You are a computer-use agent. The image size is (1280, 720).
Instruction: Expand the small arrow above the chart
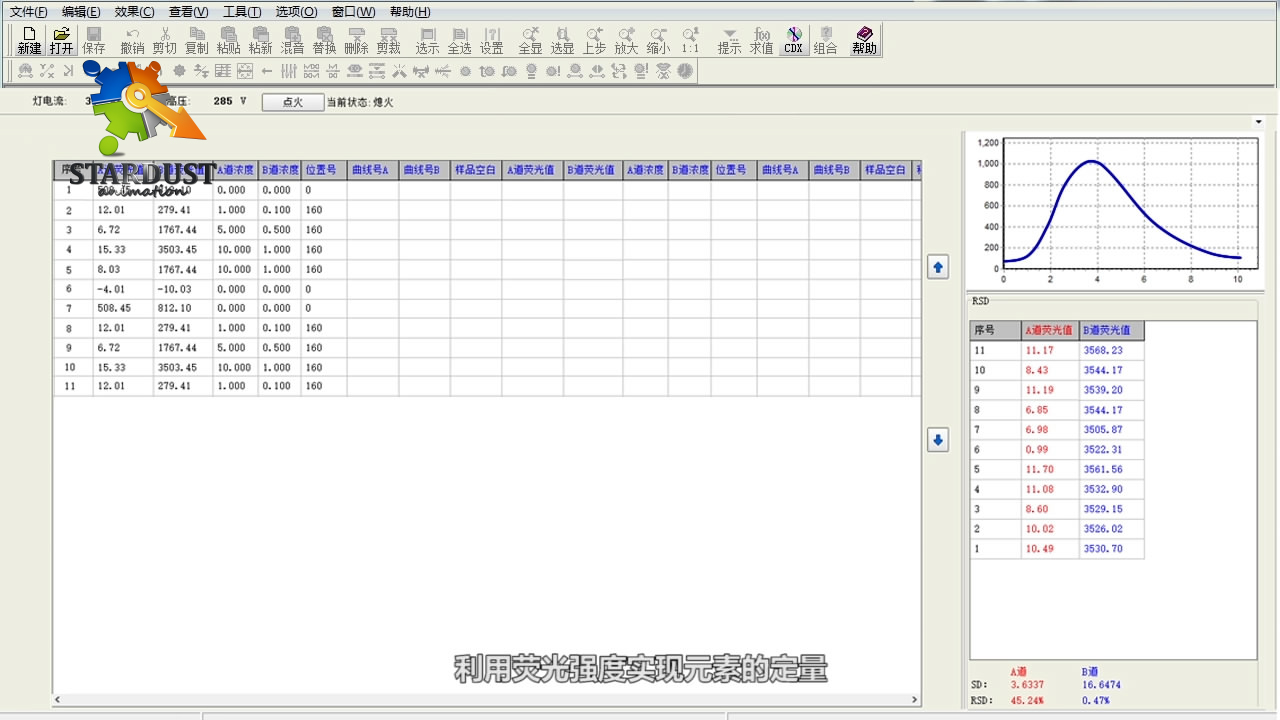tap(1258, 122)
